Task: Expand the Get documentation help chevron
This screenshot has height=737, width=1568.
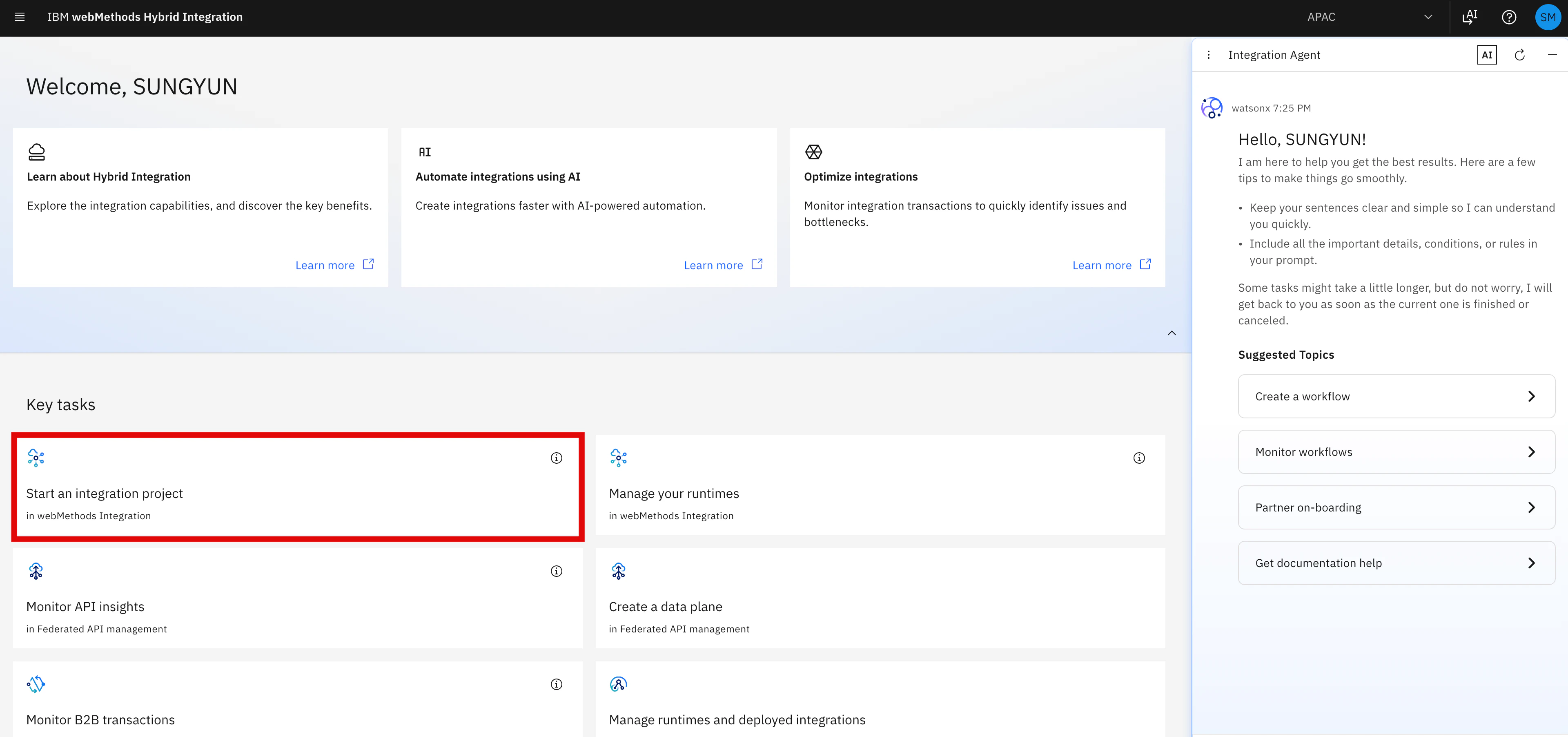Action: pyautogui.click(x=1532, y=563)
